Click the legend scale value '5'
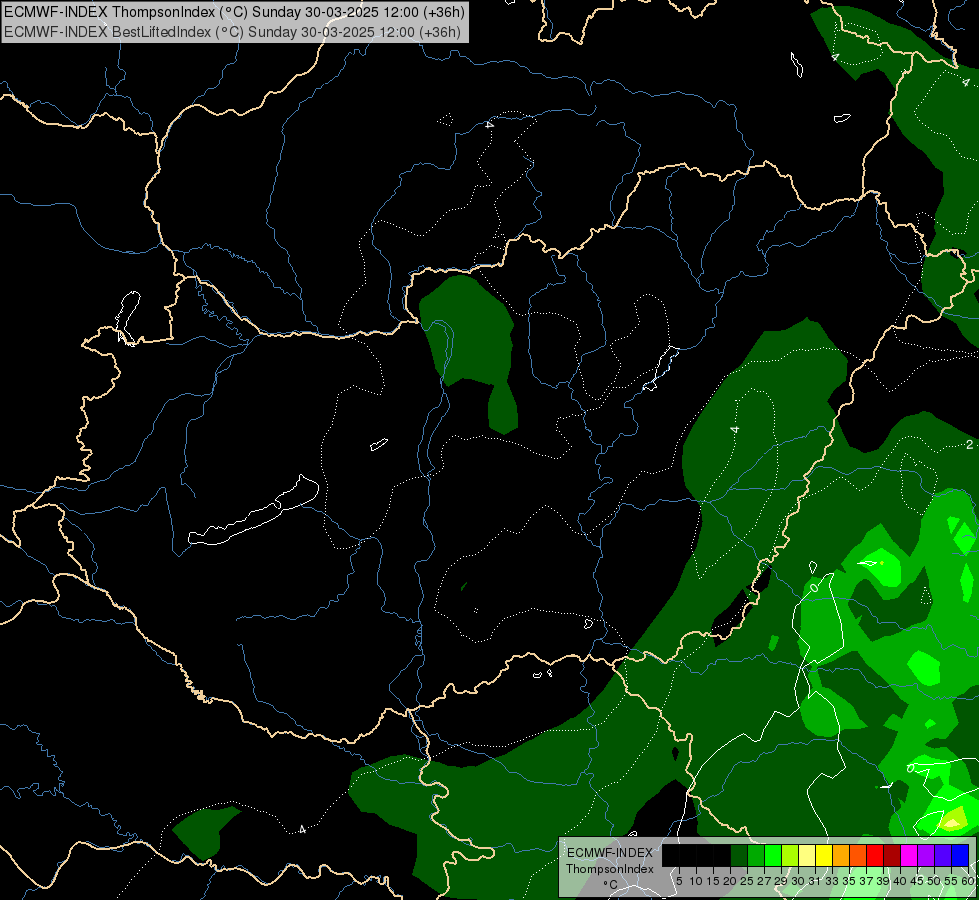Image resolution: width=979 pixels, height=900 pixels. point(679,881)
